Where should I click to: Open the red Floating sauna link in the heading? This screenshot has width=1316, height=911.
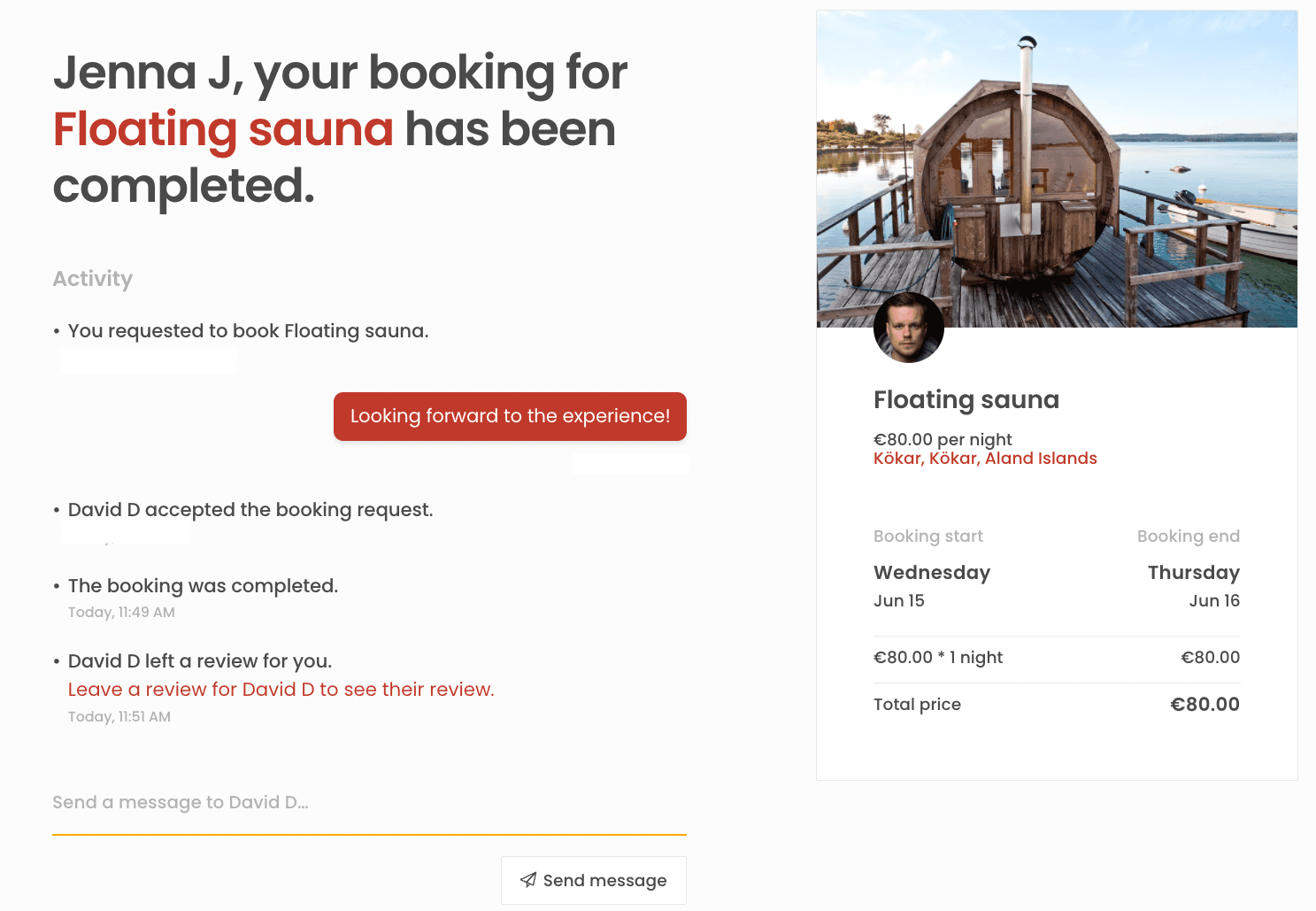coord(223,129)
